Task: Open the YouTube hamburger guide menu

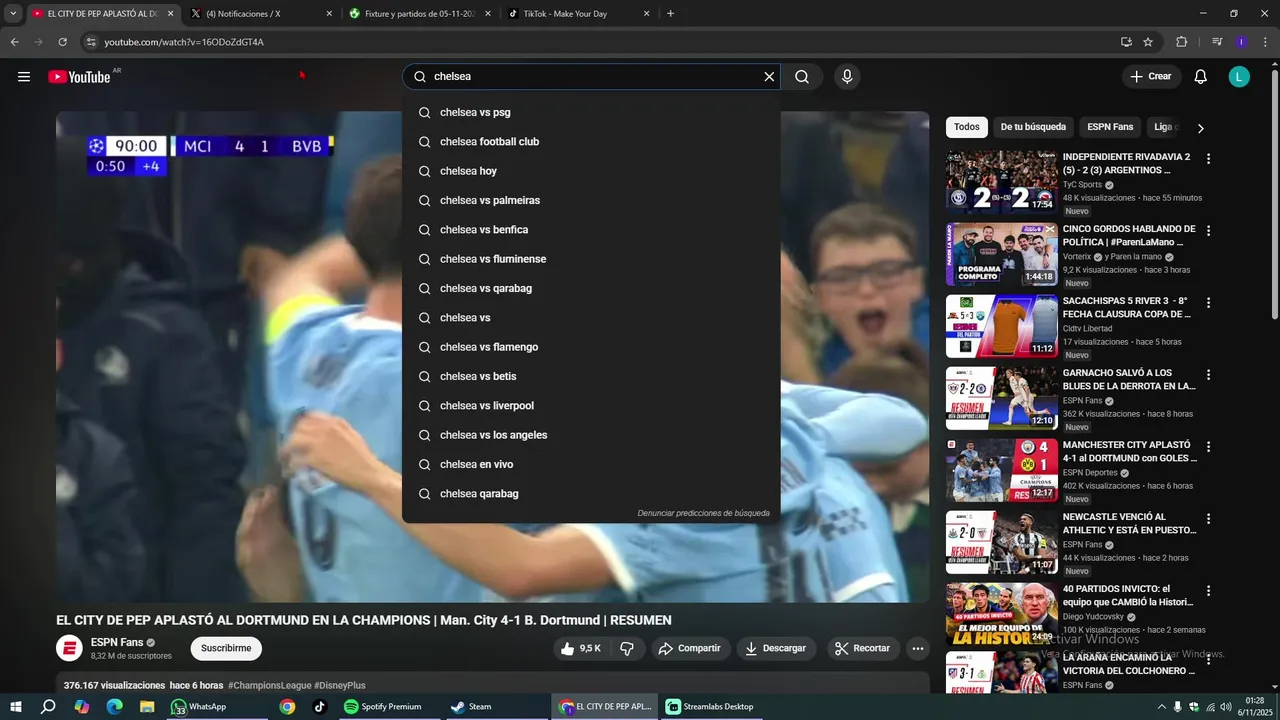Action: click(x=24, y=77)
